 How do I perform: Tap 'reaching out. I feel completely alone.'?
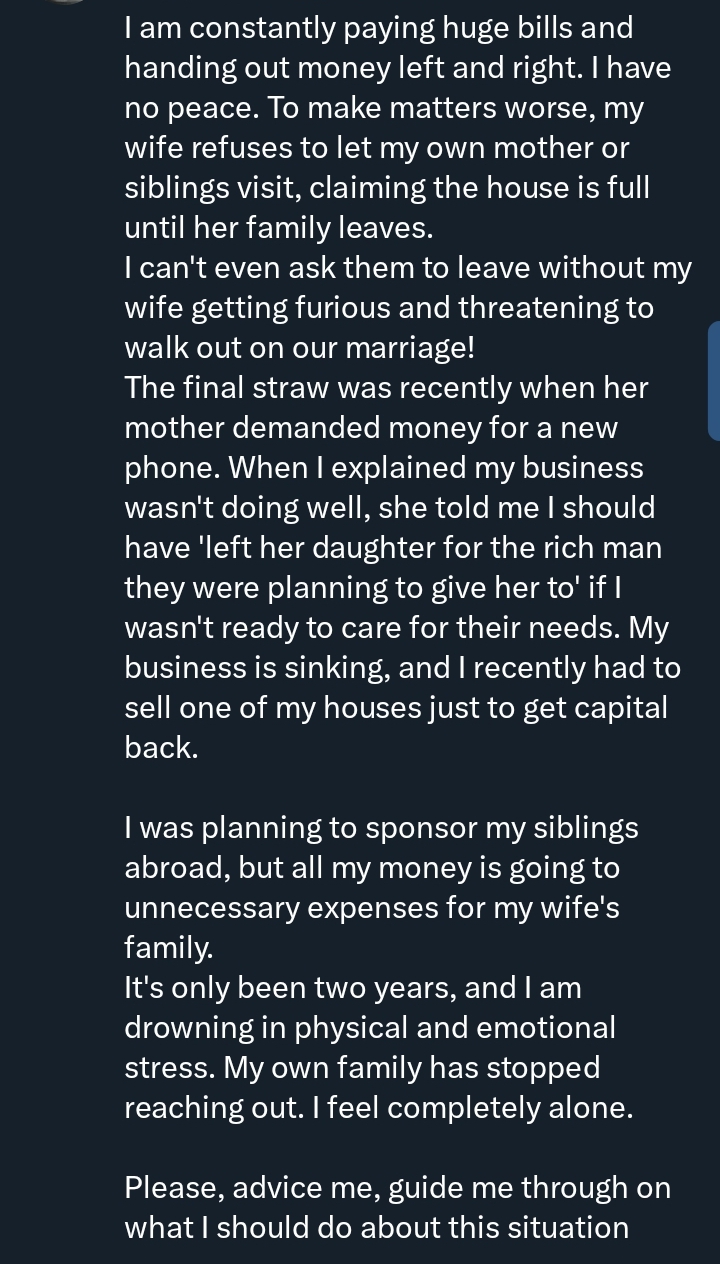[378, 1108]
